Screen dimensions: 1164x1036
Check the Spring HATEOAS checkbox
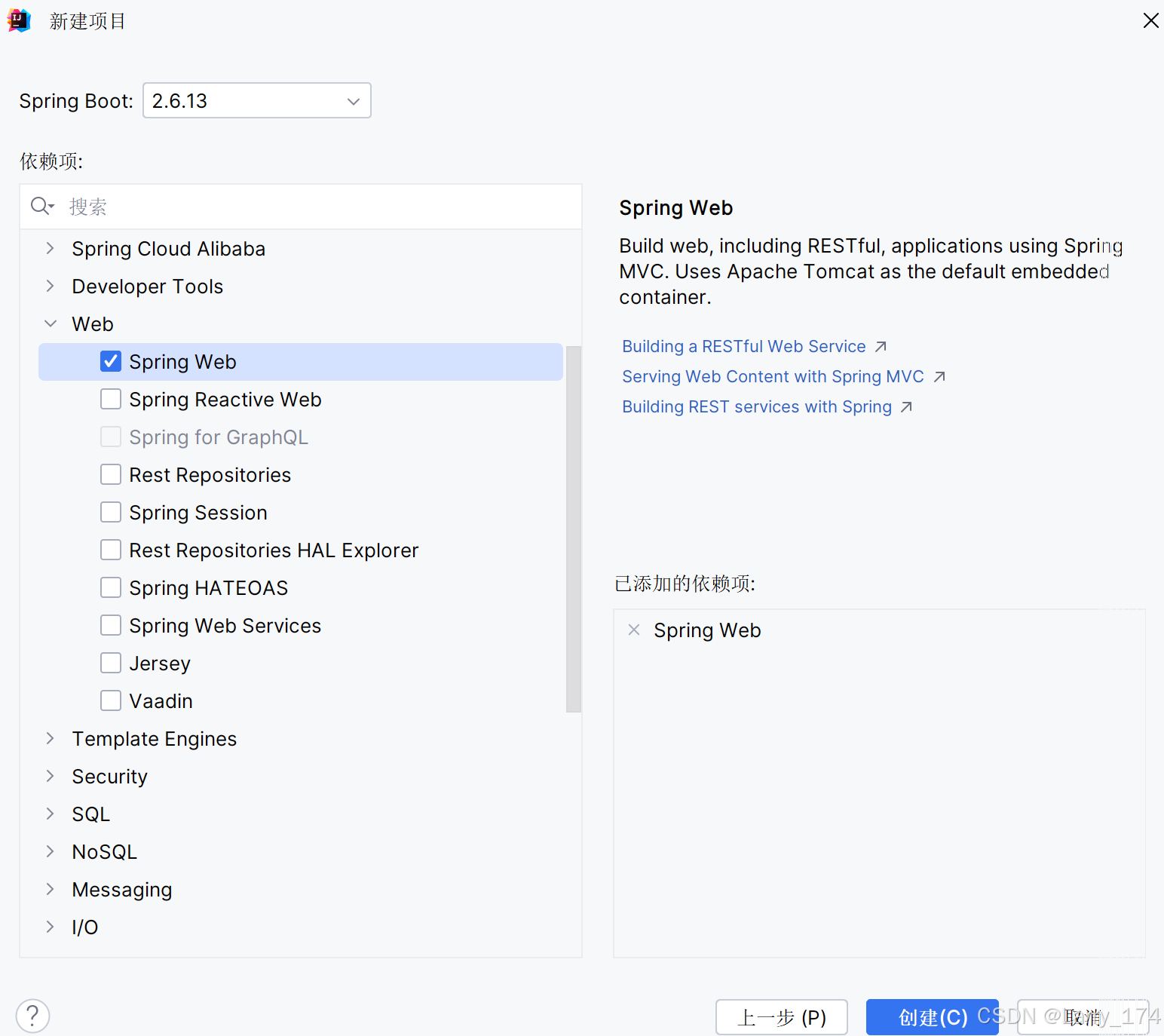111,587
